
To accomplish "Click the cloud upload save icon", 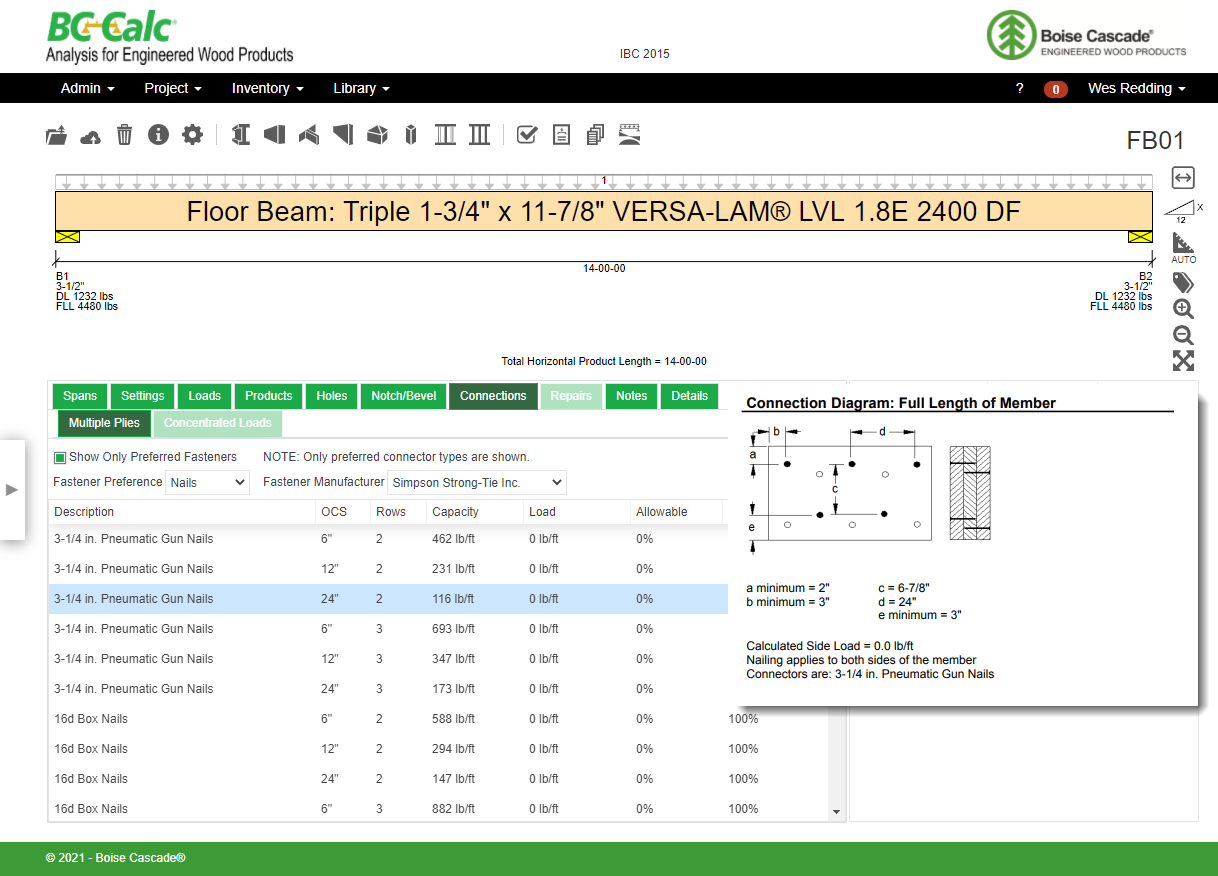I will 91,135.
